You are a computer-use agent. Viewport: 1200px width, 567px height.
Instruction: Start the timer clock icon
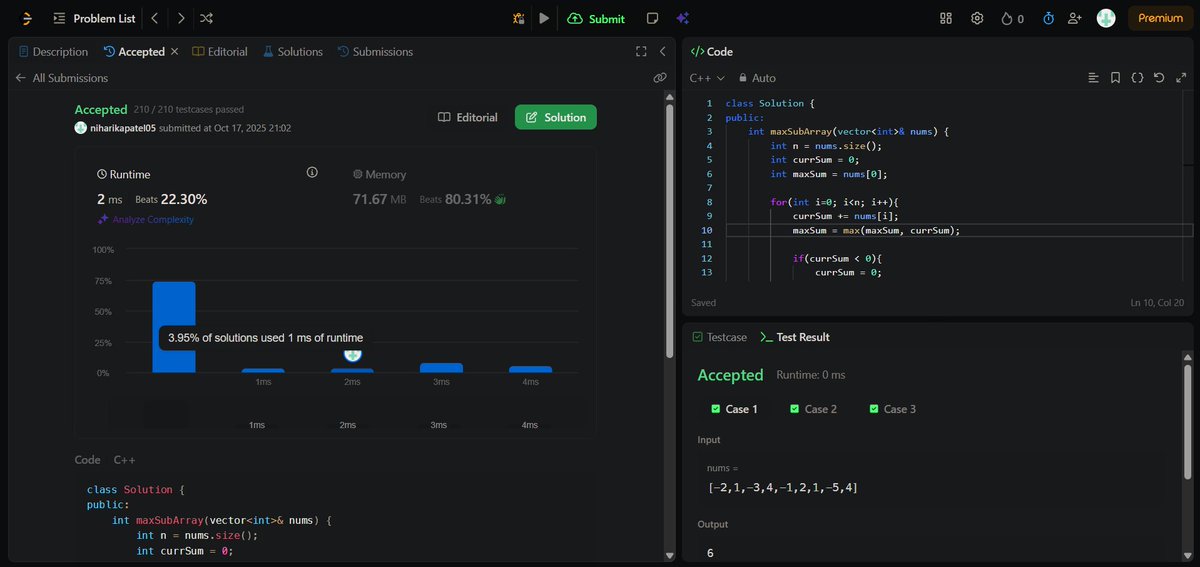pyautogui.click(x=1048, y=18)
